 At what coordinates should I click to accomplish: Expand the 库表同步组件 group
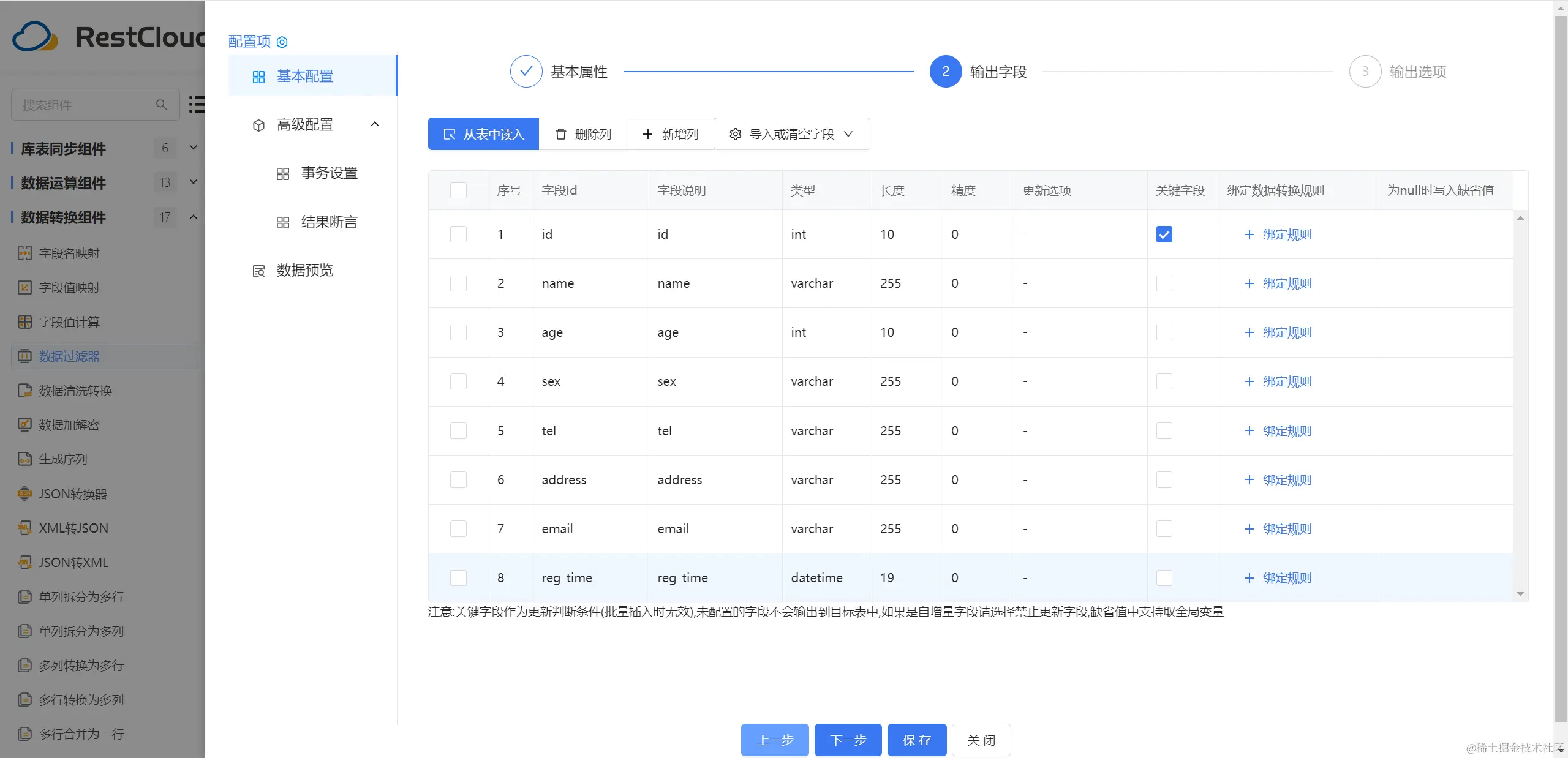194,148
